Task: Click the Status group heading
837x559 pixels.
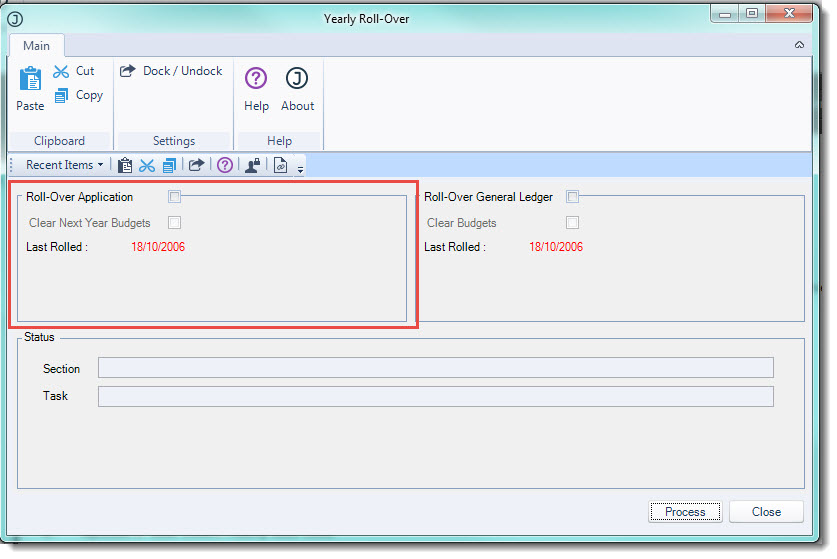Action: coord(39,337)
